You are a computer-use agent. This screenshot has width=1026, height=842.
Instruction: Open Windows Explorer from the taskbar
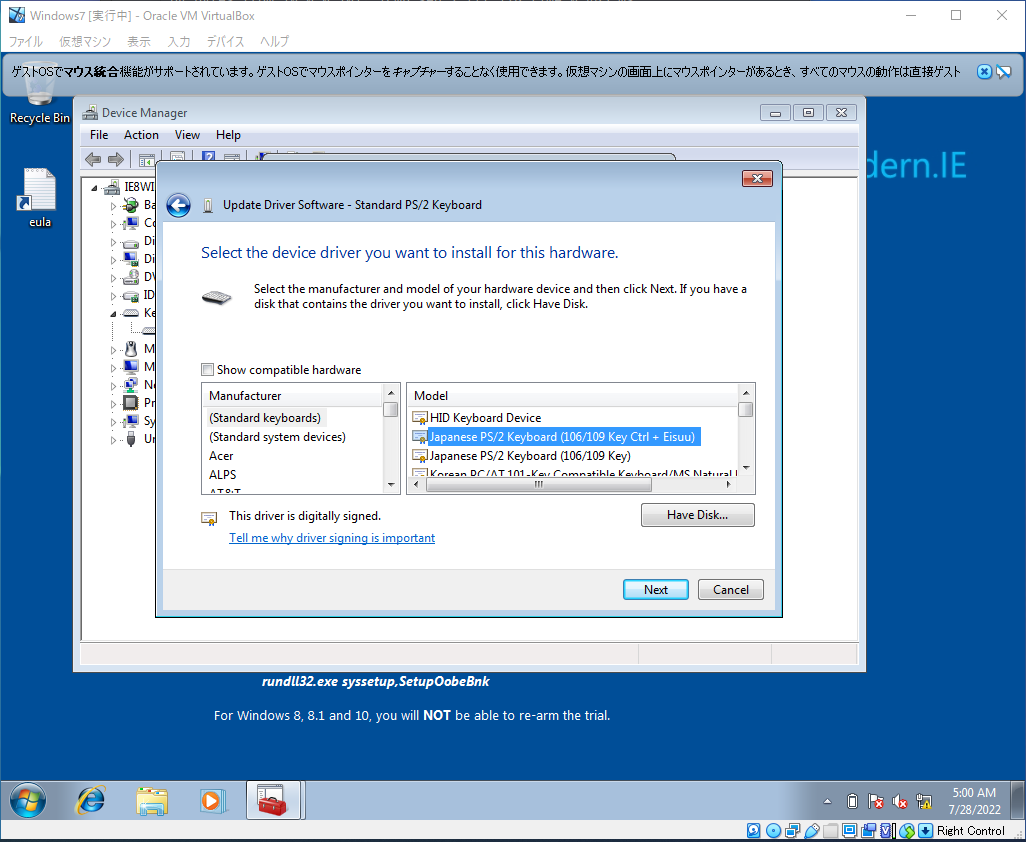(x=152, y=800)
